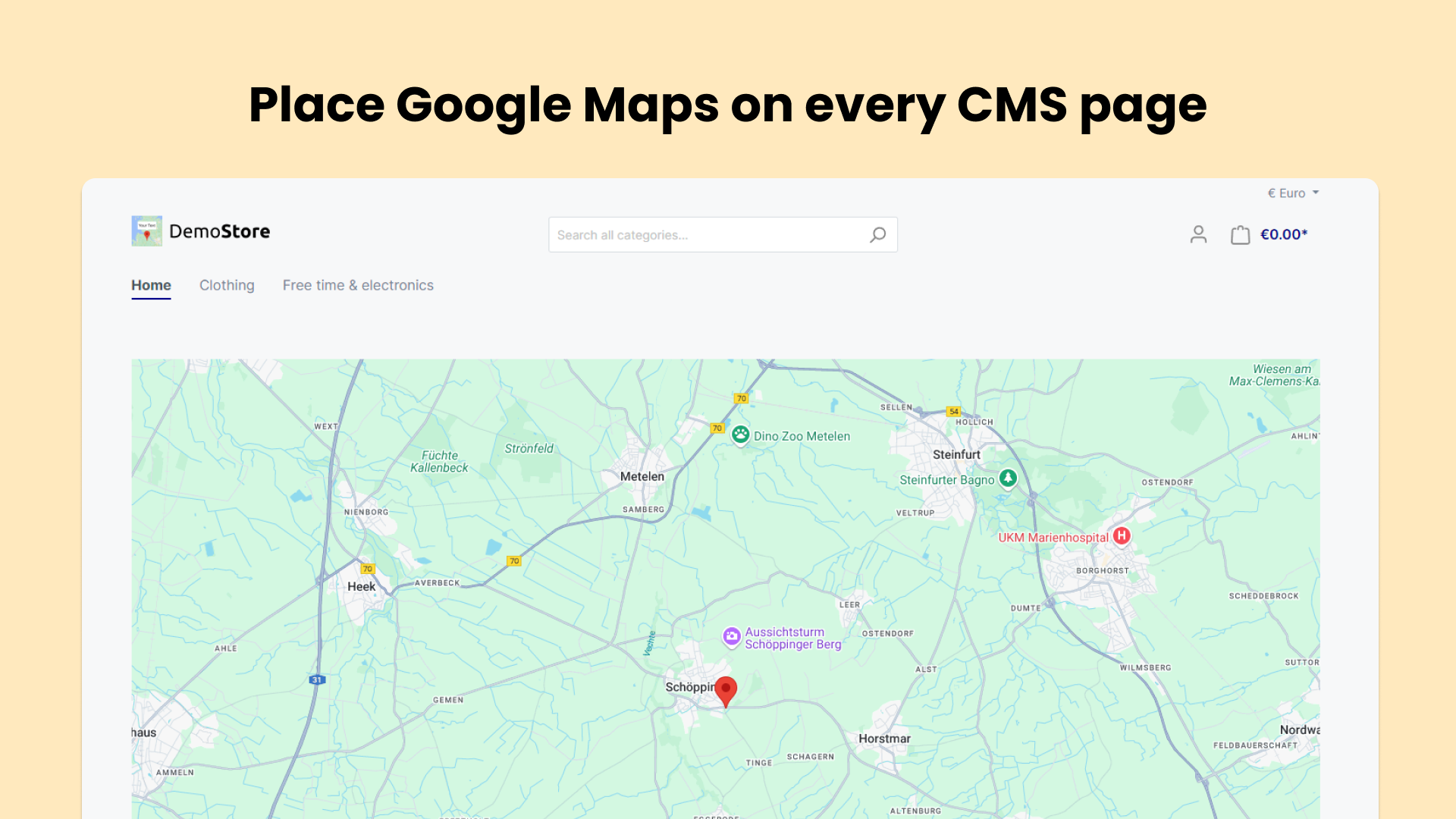The width and height of the screenshot is (1456, 819).
Task: Click the FELDBAUERSCHAFT label on map
Action: (x=1255, y=745)
